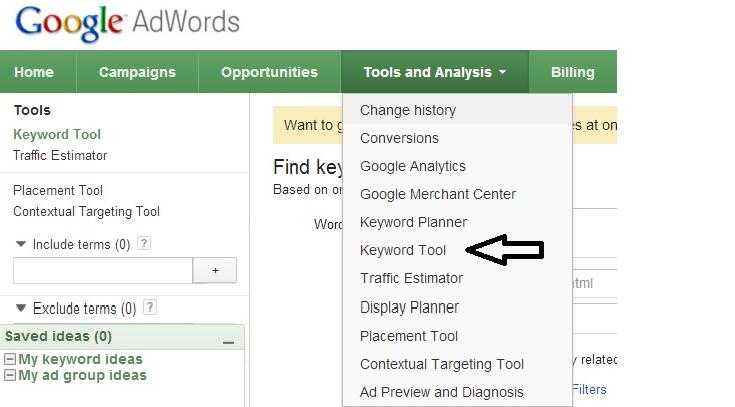The width and height of the screenshot is (735, 407).
Task: Minimize the Saved ideas panel
Action: pyautogui.click(x=228, y=342)
